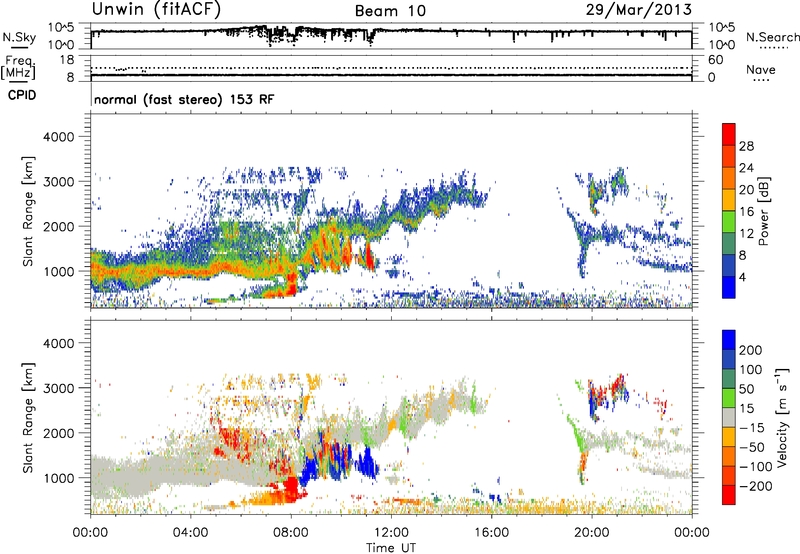Viewport: 800px width, 554px height.
Task: Pick the red top segment of Power color bar
Action: coord(729,134)
